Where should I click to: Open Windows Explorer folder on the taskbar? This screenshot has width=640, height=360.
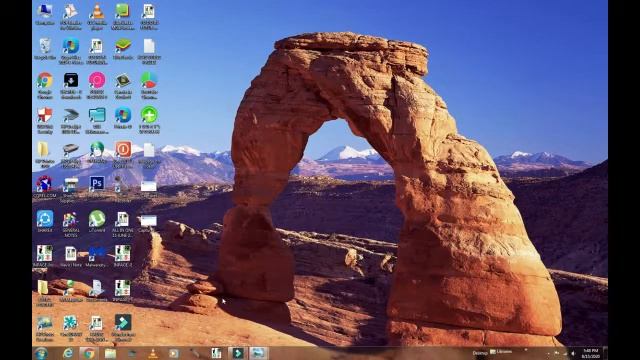pyautogui.click(x=110, y=353)
